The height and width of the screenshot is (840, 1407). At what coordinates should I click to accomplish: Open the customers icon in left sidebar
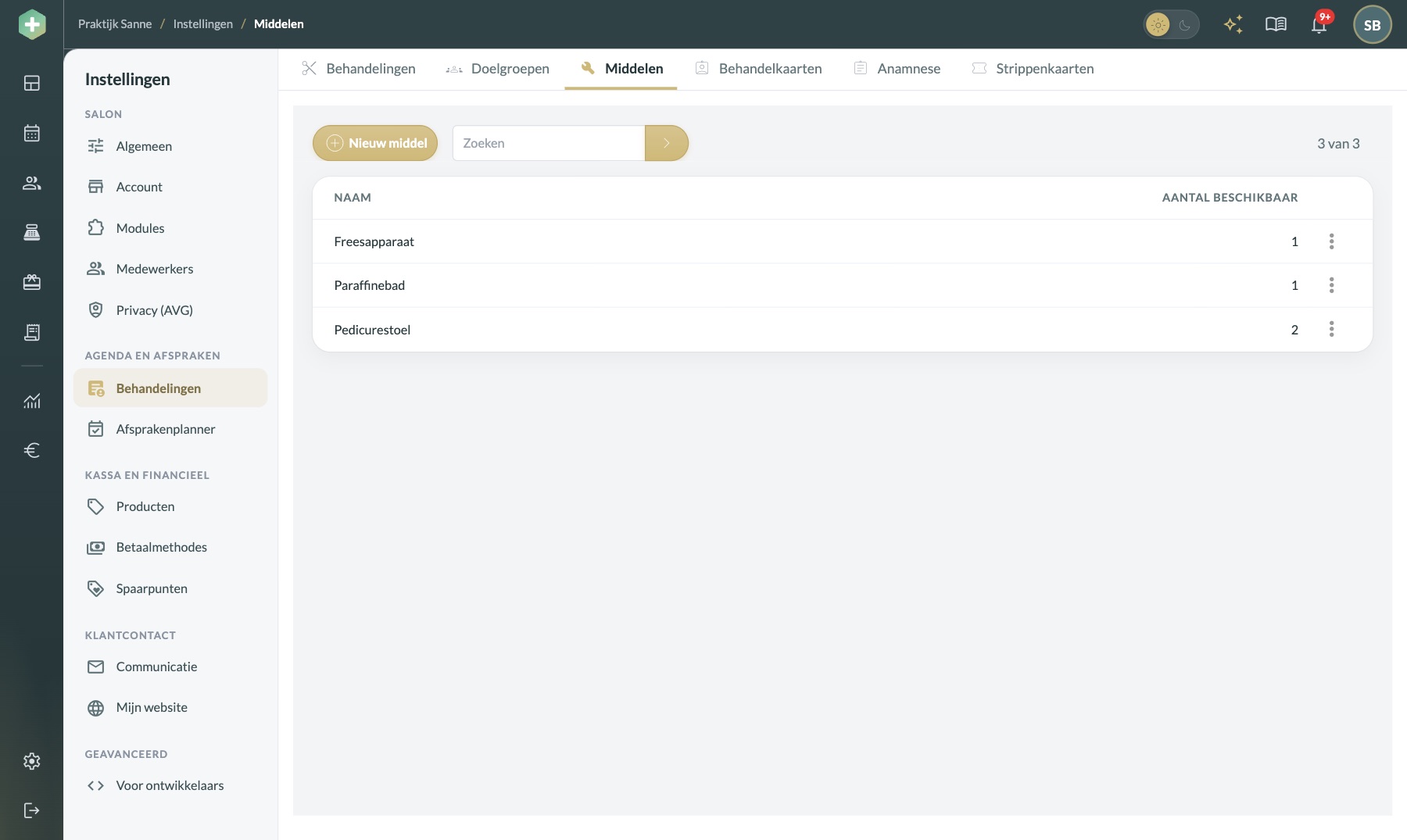(x=32, y=183)
